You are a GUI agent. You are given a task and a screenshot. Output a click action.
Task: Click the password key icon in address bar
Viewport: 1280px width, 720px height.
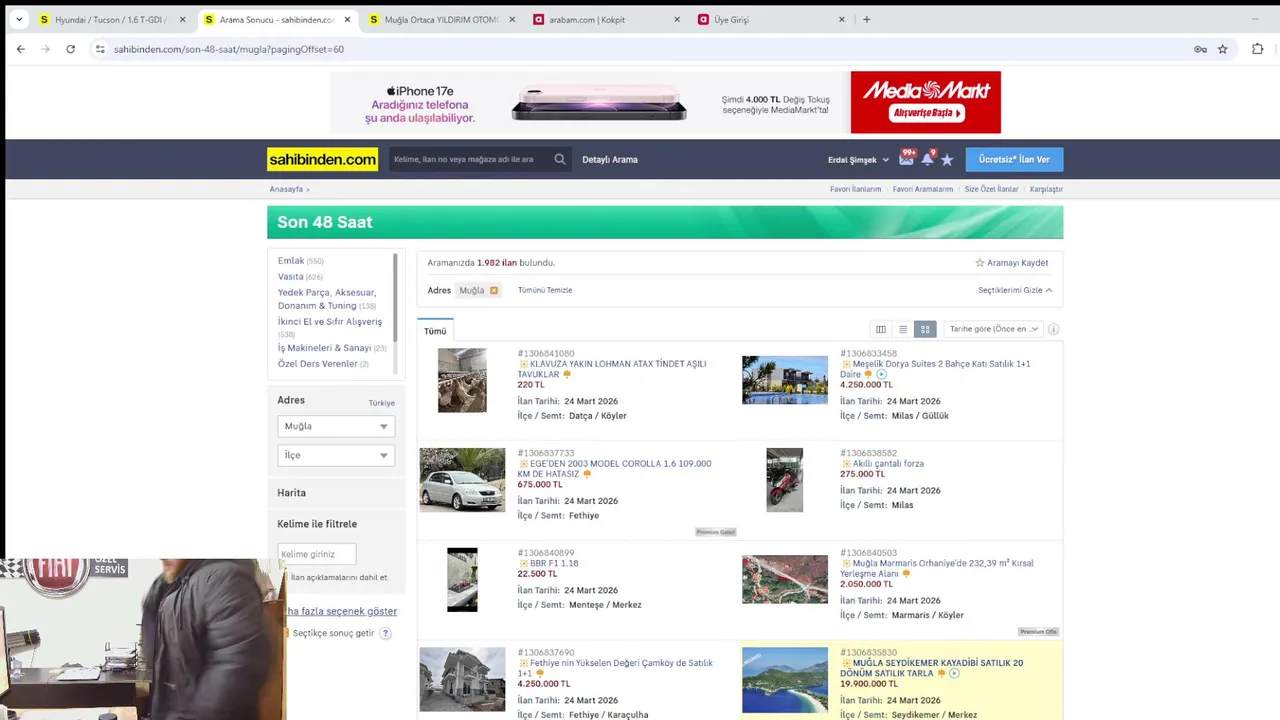click(x=1200, y=49)
